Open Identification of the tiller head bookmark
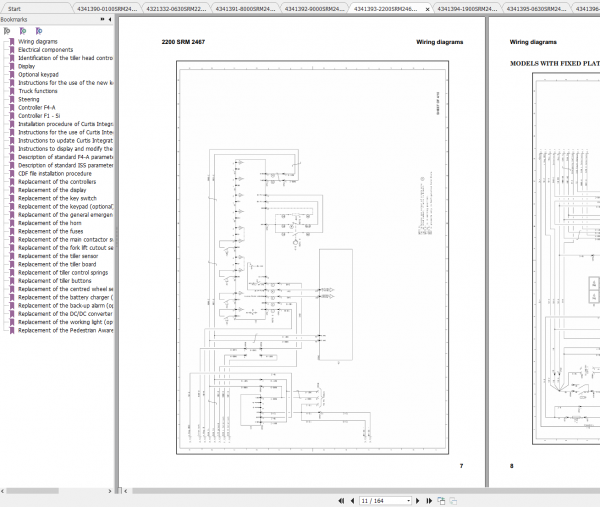600x507 pixels. coord(65,58)
